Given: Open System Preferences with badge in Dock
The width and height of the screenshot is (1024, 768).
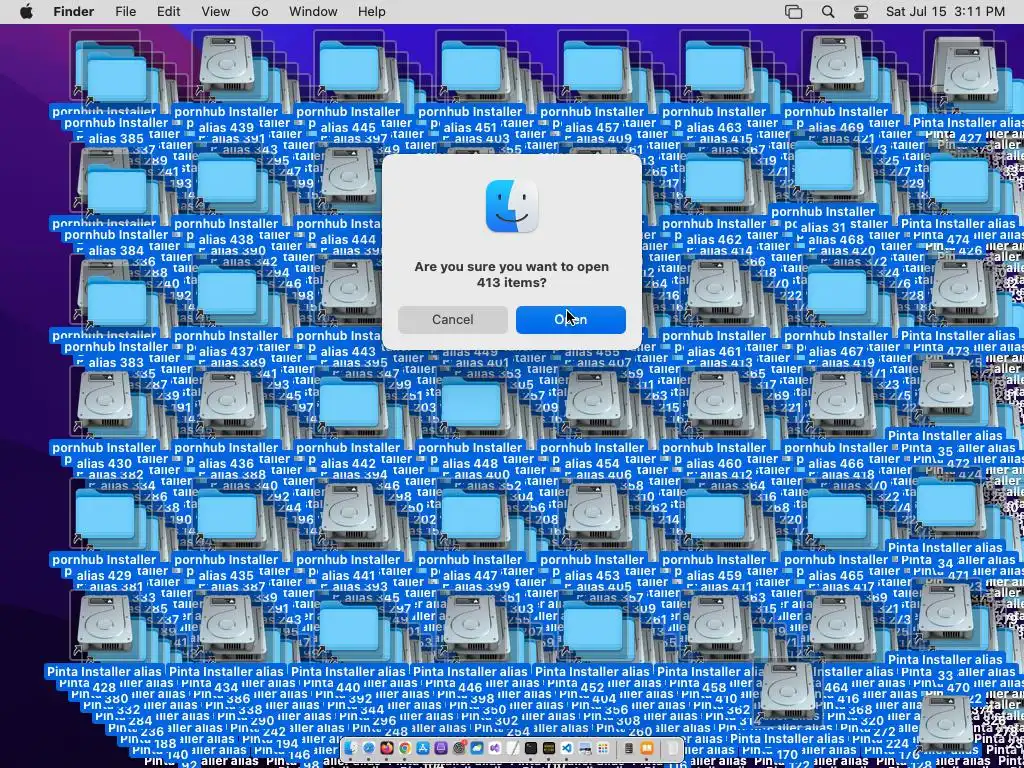Looking at the screenshot, I should (459, 748).
